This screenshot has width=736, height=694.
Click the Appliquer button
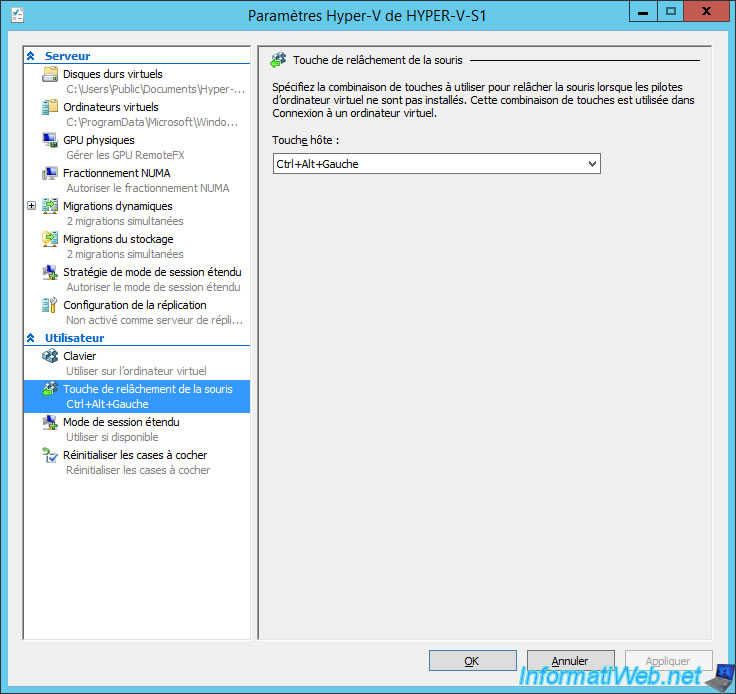[668, 661]
